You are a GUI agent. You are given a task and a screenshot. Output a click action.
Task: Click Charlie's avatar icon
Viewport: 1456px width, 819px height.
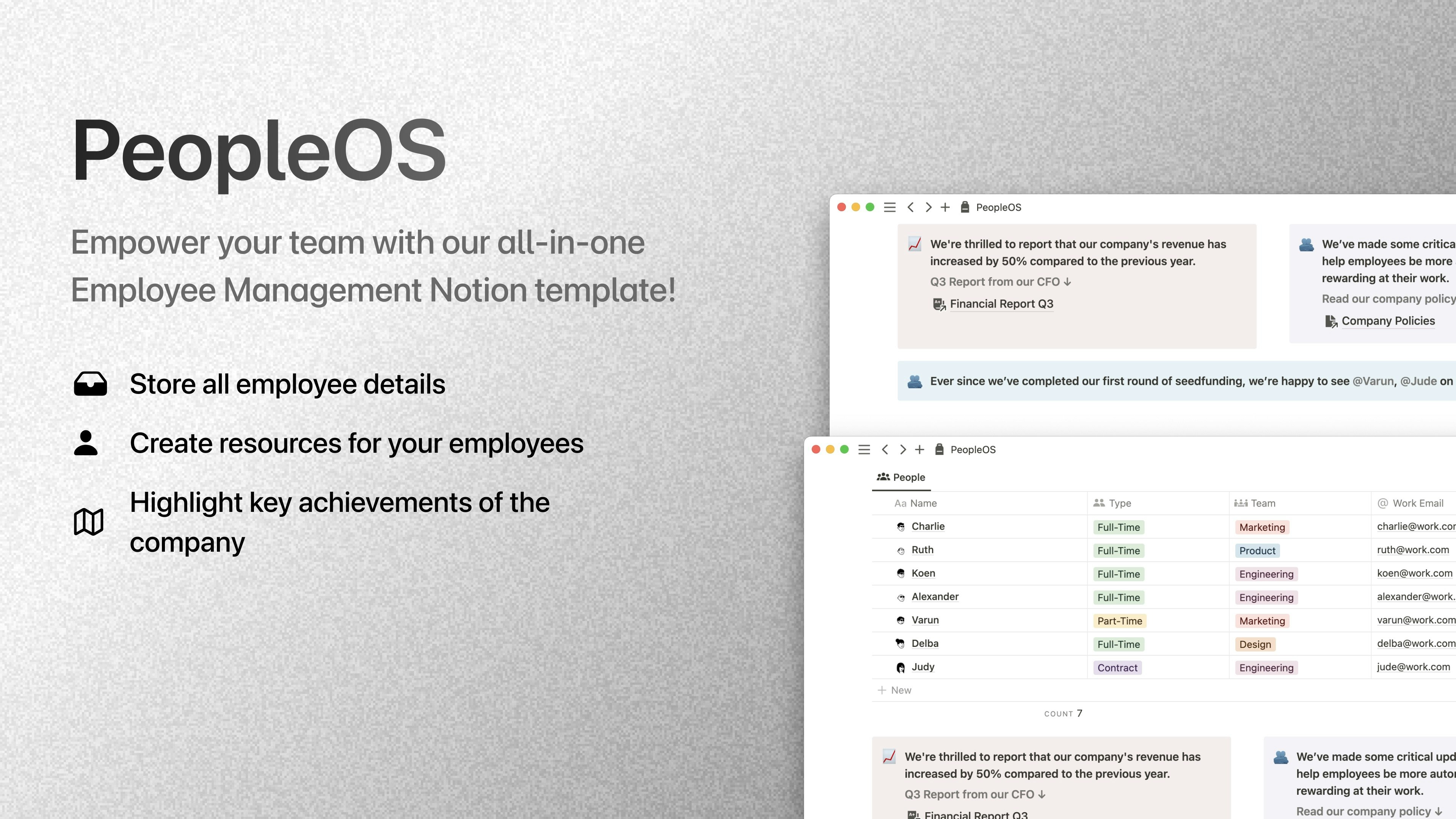(x=901, y=527)
